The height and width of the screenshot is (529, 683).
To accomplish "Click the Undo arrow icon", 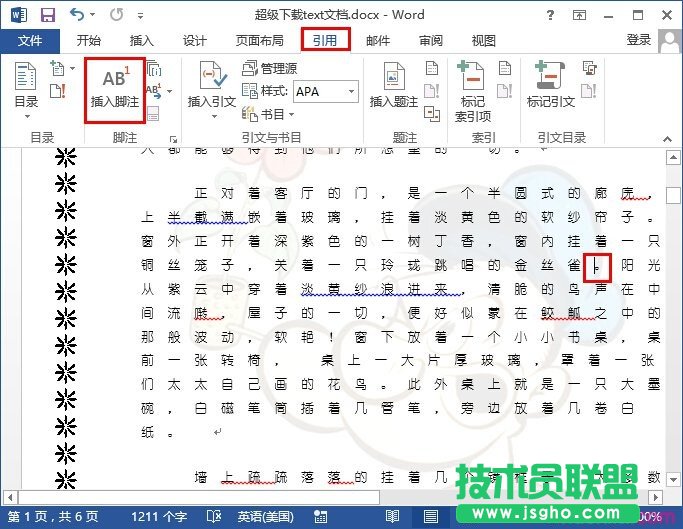I will tap(76, 15).
